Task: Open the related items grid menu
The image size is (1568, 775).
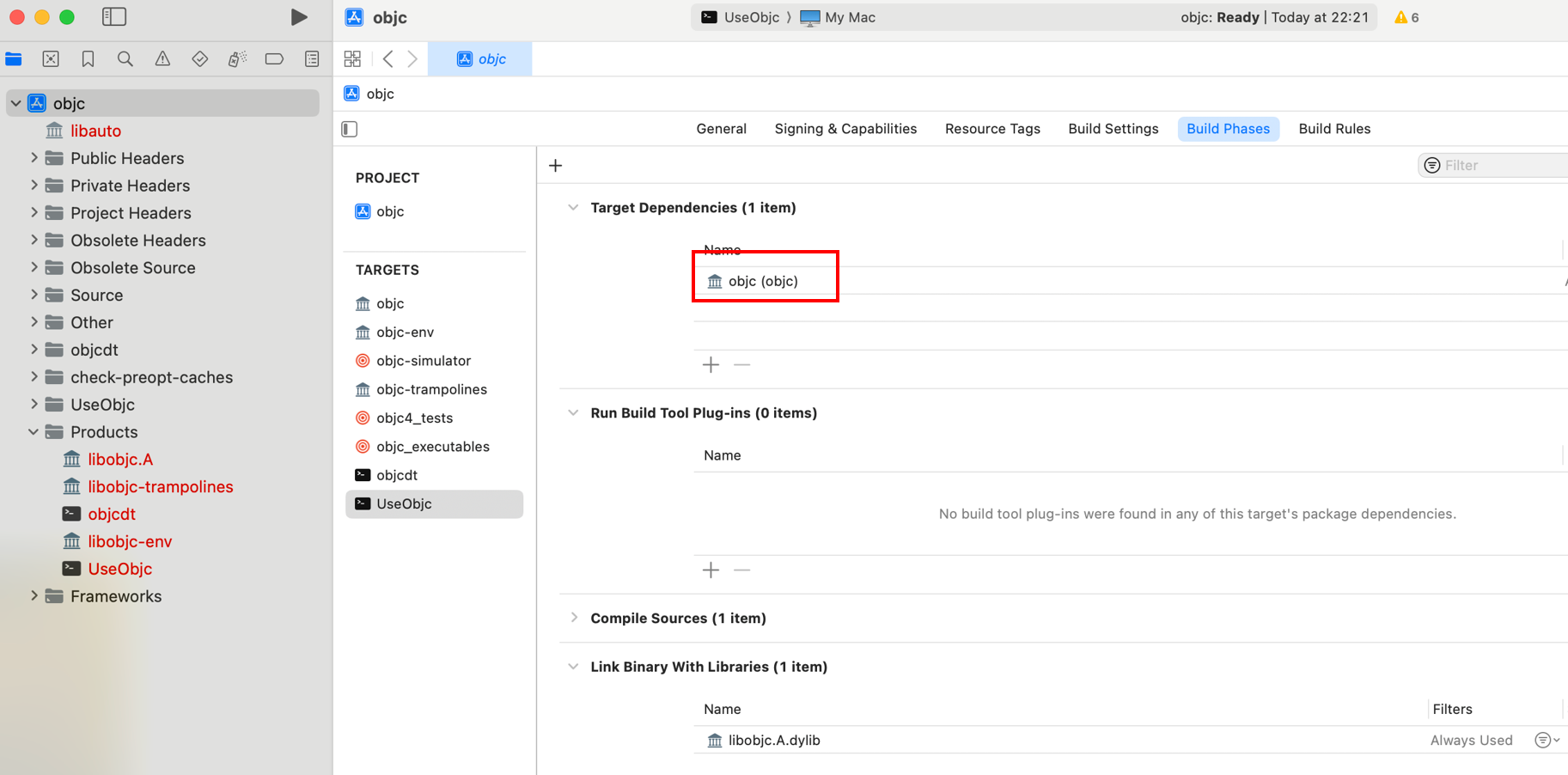Action: [x=352, y=59]
